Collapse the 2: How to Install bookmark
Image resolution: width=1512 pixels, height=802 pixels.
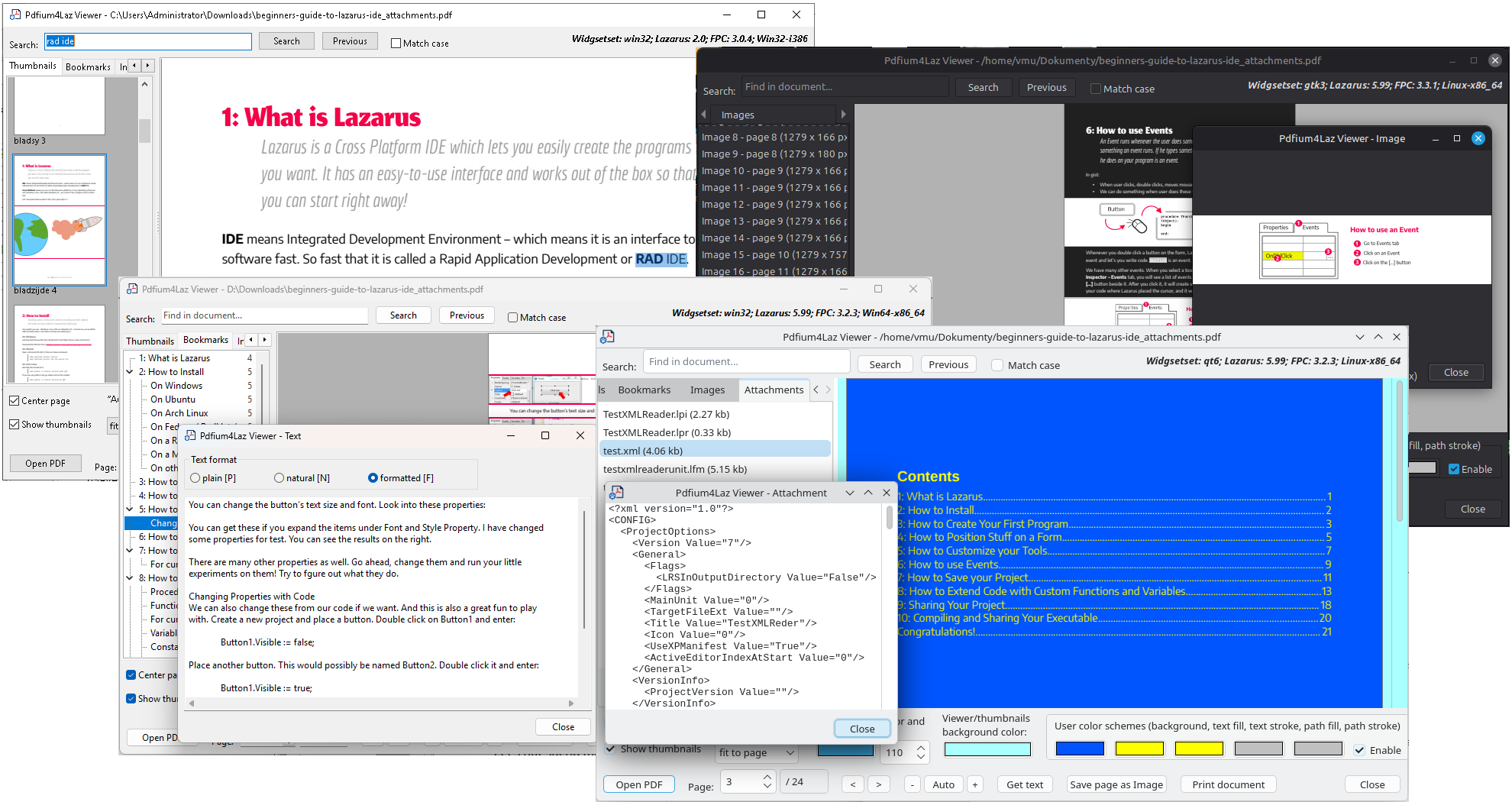tap(130, 372)
